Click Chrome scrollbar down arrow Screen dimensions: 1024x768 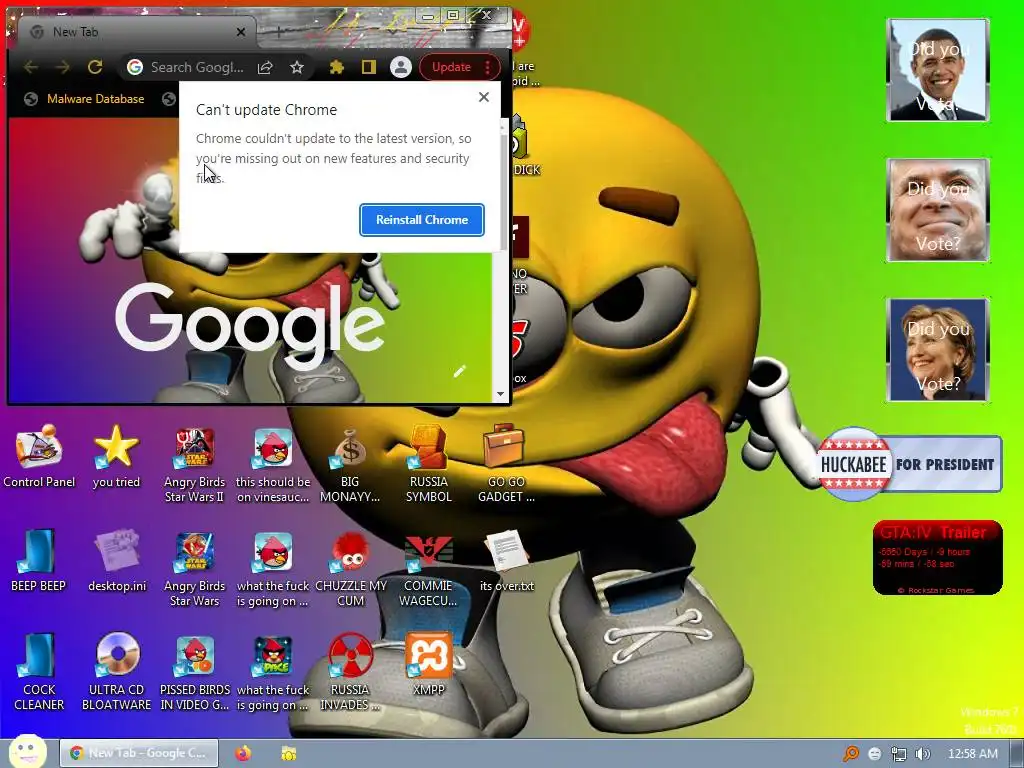(500, 394)
